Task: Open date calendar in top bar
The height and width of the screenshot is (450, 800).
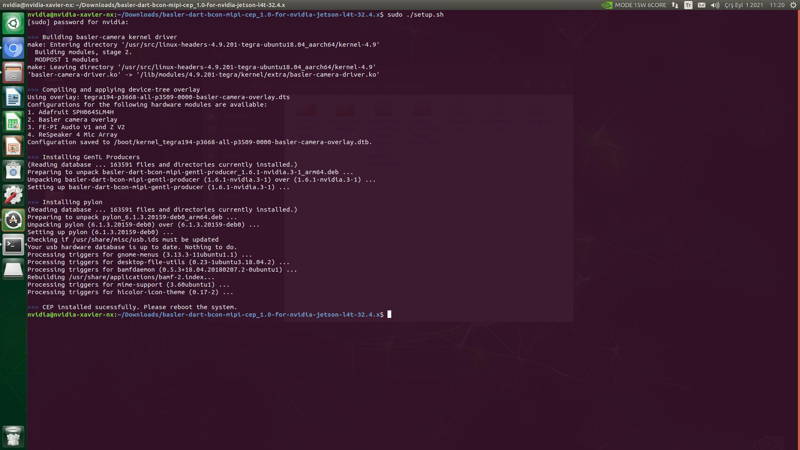Action: click(744, 5)
